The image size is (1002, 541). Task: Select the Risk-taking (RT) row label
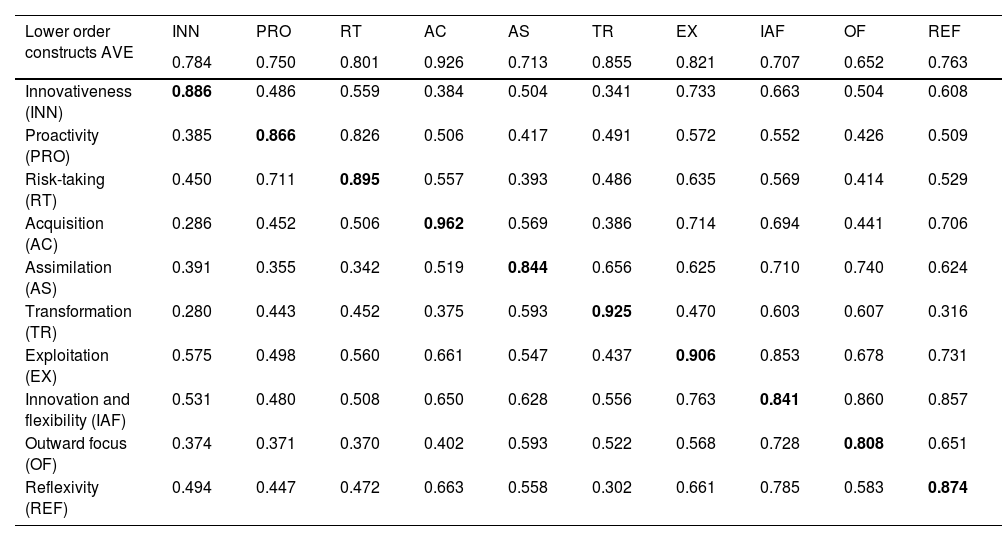pos(64,189)
